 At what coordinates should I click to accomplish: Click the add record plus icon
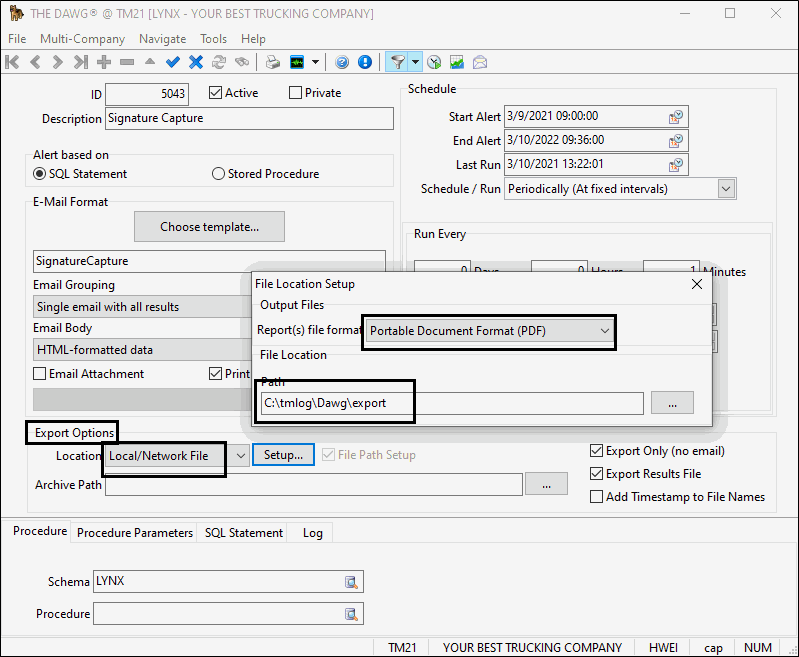tap(104, 62)
